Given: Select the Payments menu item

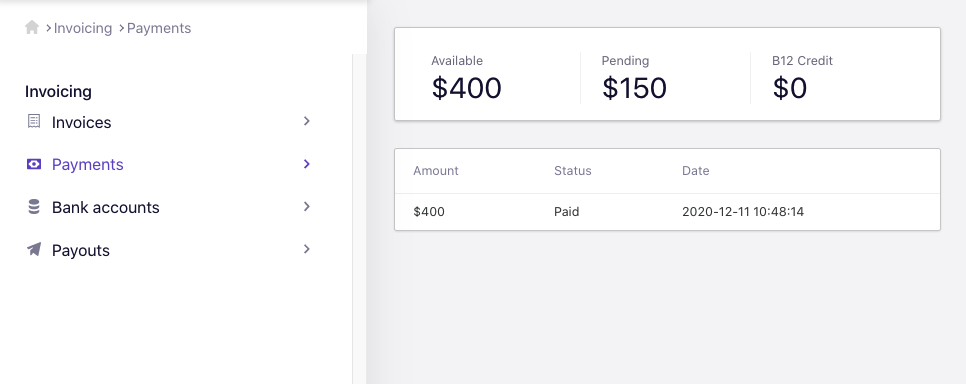Looking at the screenshot, I should 169,165.
